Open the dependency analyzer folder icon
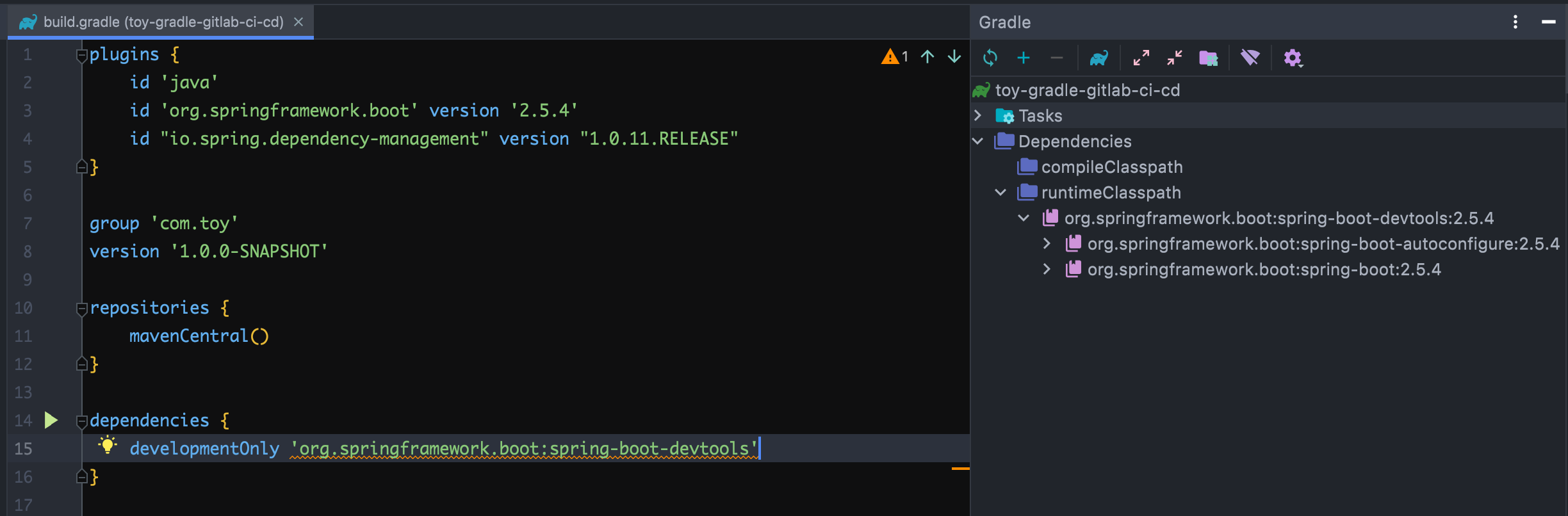Screen dimensions: 1568x516 tap(1209, 58)
